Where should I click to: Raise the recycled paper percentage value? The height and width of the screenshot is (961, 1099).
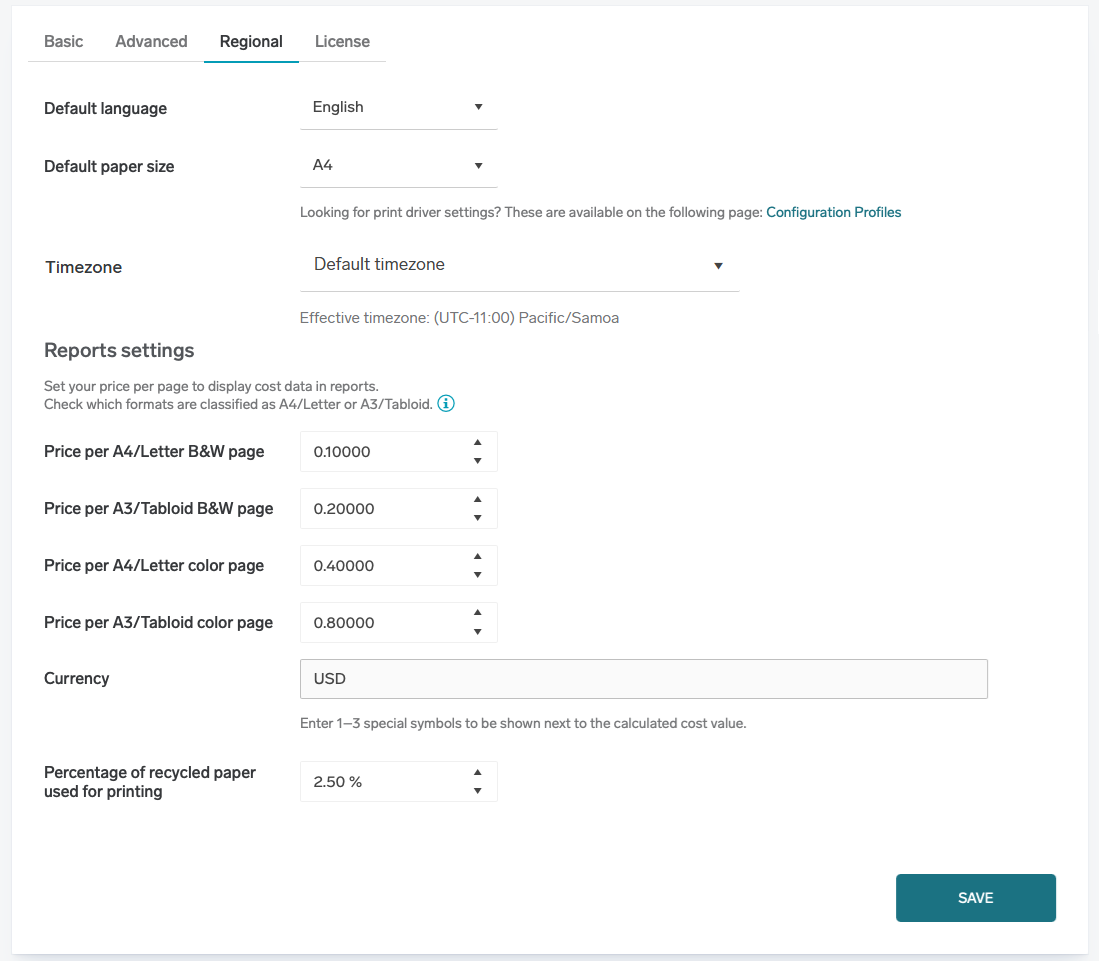[478, 773]
